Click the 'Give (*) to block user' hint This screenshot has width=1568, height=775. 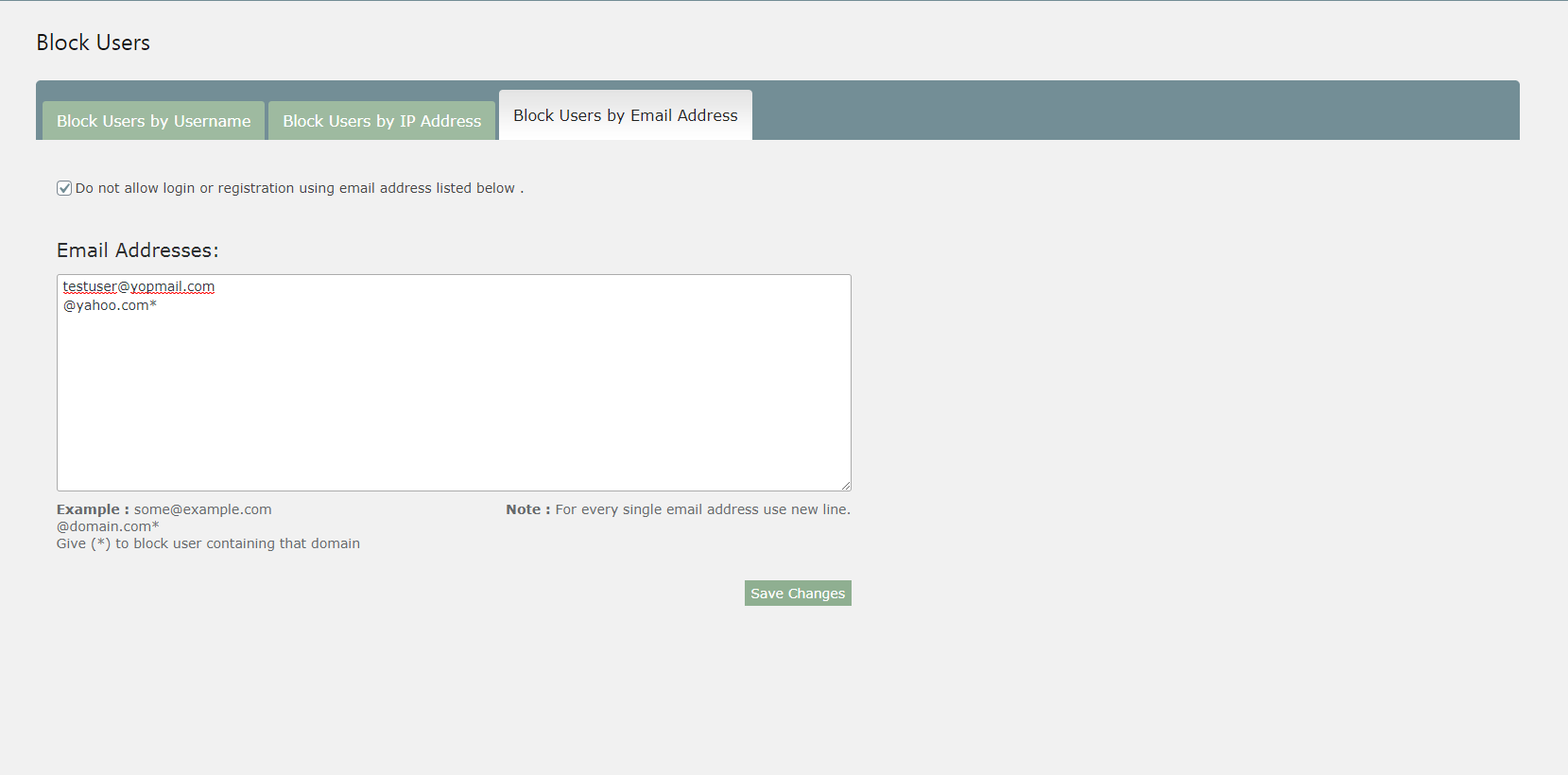[208, 543]
